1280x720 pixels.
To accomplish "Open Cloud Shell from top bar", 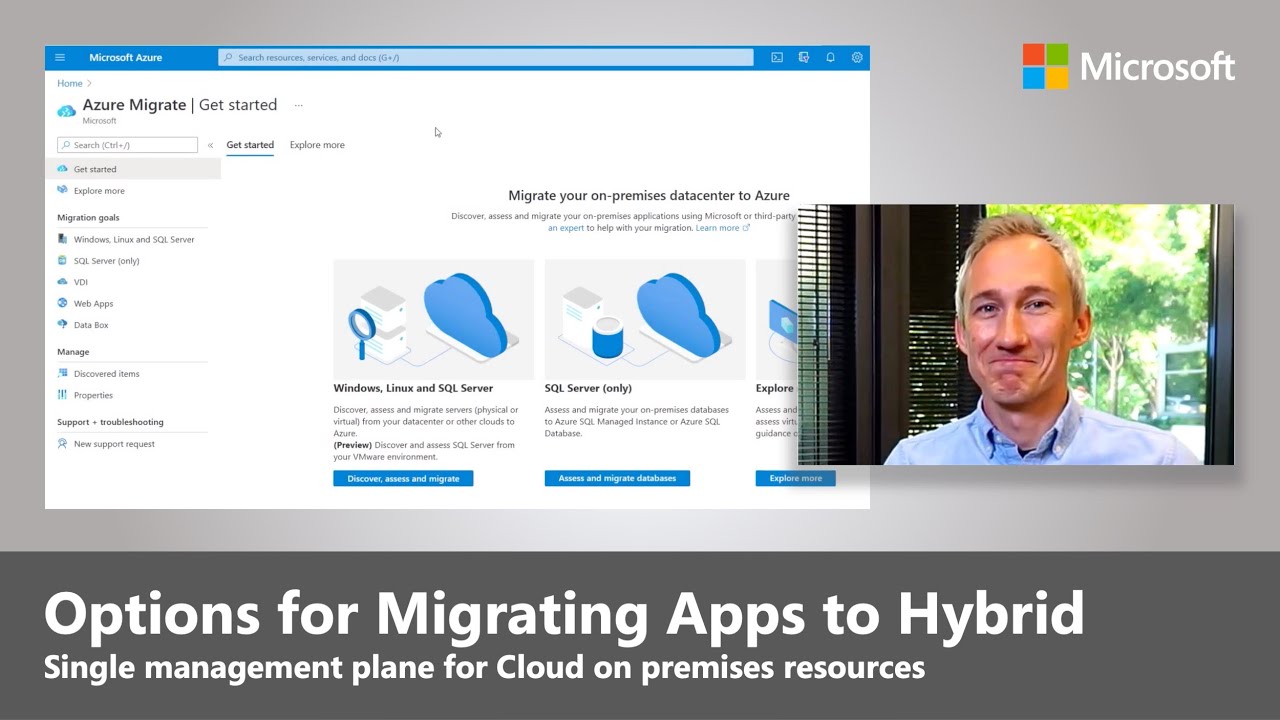I will pos(777,57).
